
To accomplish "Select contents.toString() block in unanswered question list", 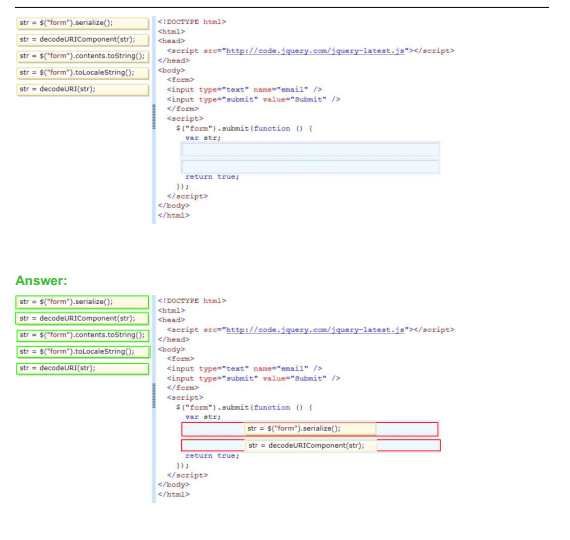I will click(x=83, y=56).
